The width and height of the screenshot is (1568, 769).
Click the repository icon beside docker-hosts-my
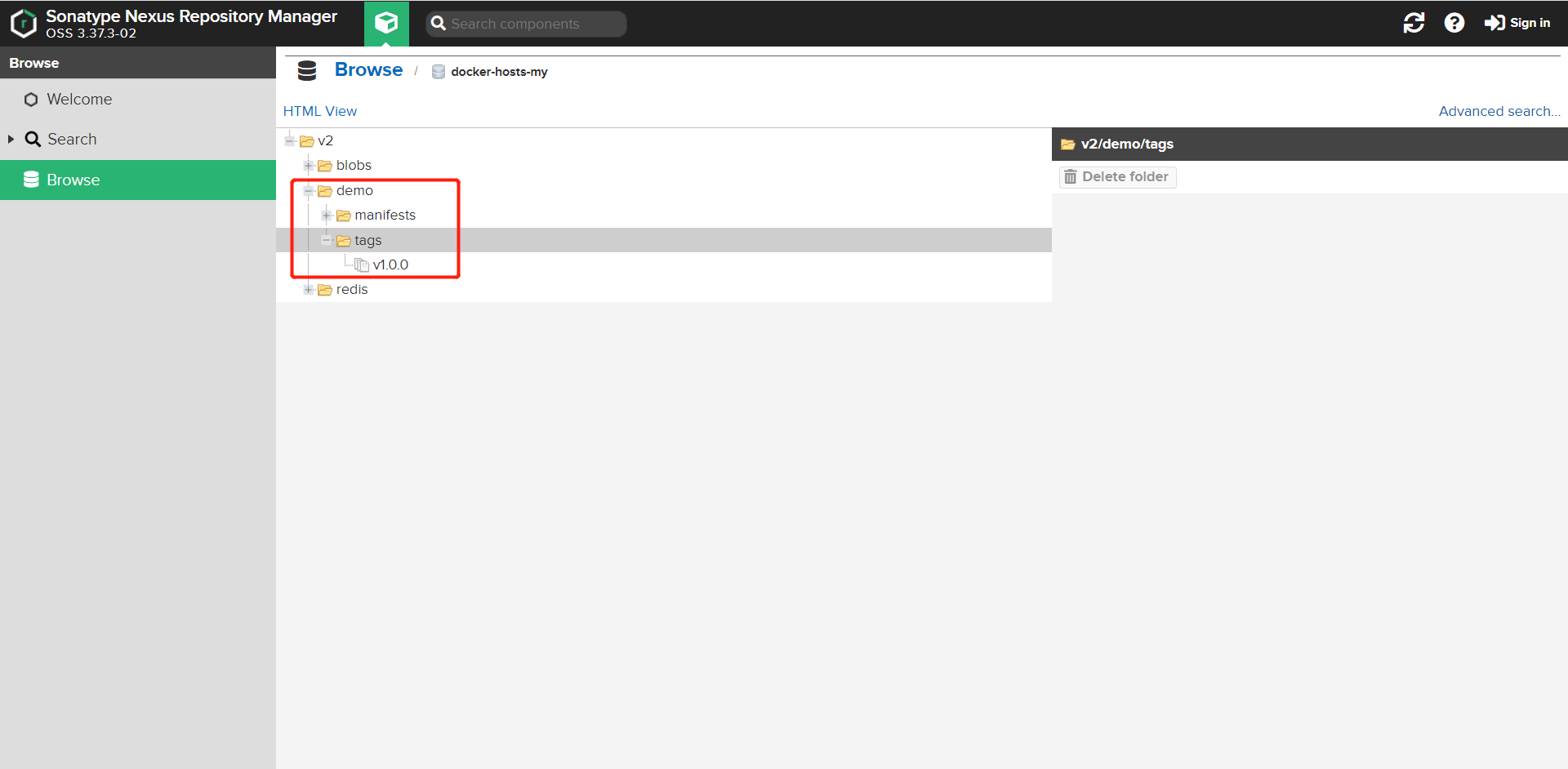coord(439,72)
